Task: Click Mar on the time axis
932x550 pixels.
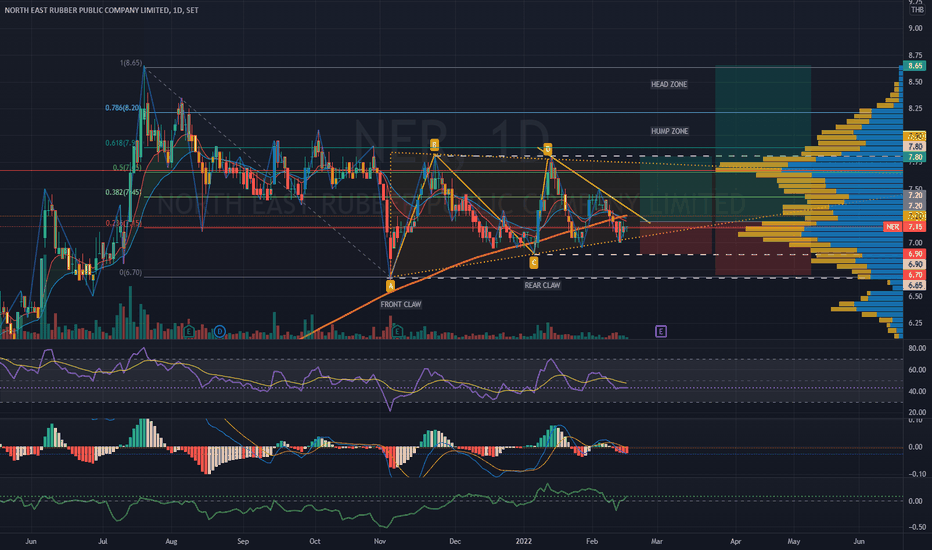Action: click(656, 541)
